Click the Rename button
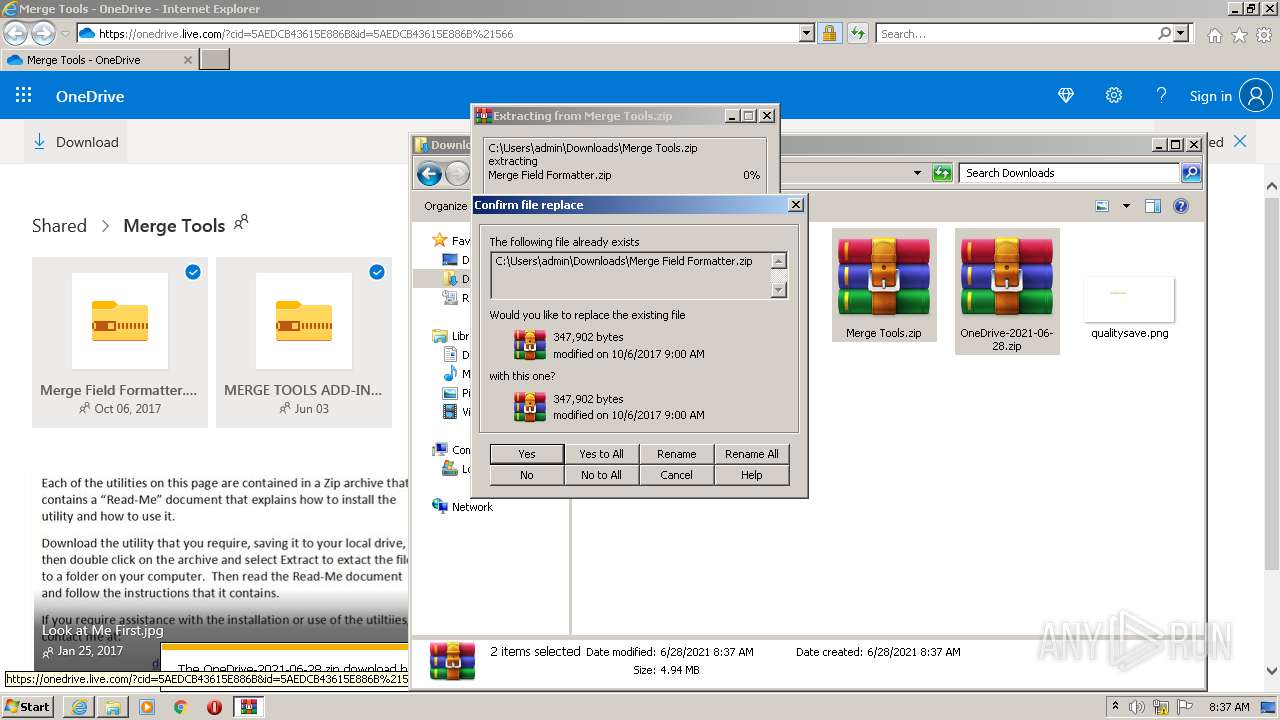Screen dimensions: 1280x720 click(x=677, y=454)
